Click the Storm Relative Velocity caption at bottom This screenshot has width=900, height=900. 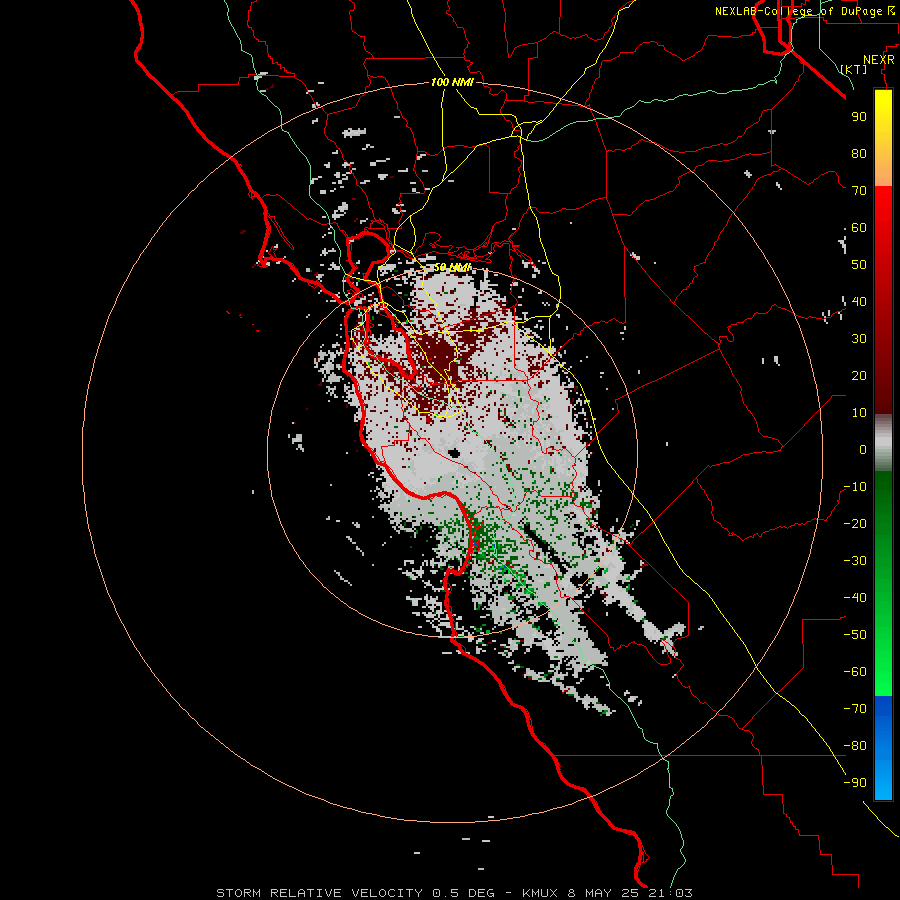tap(454, 893)
